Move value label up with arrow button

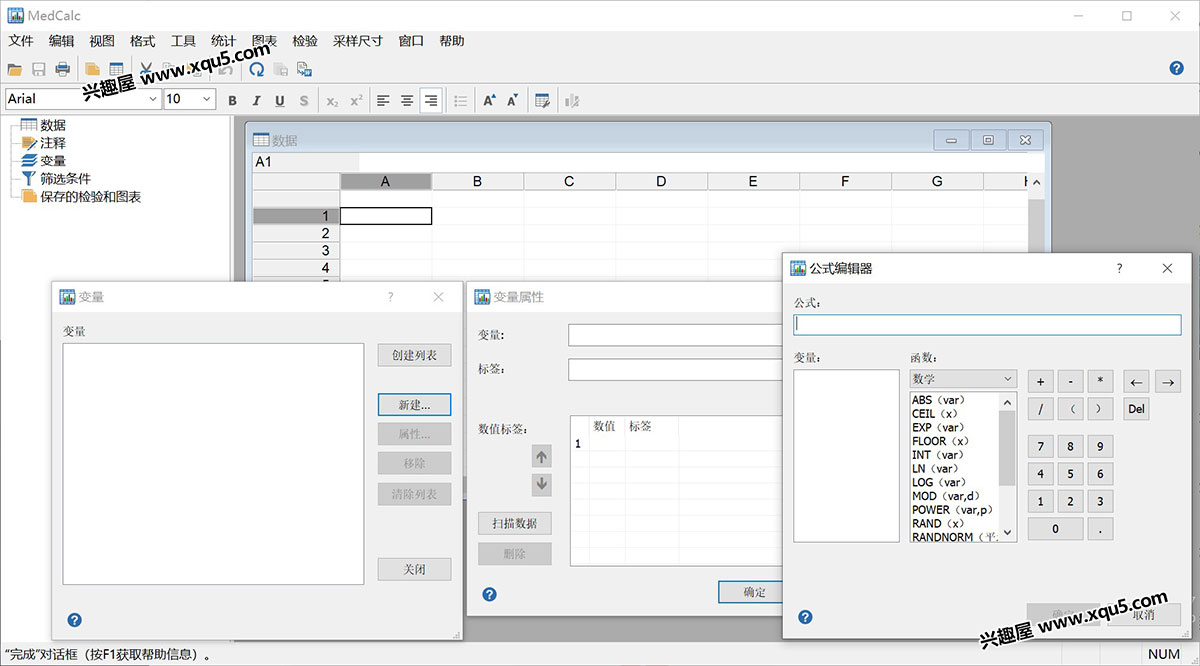coord(542,457)
